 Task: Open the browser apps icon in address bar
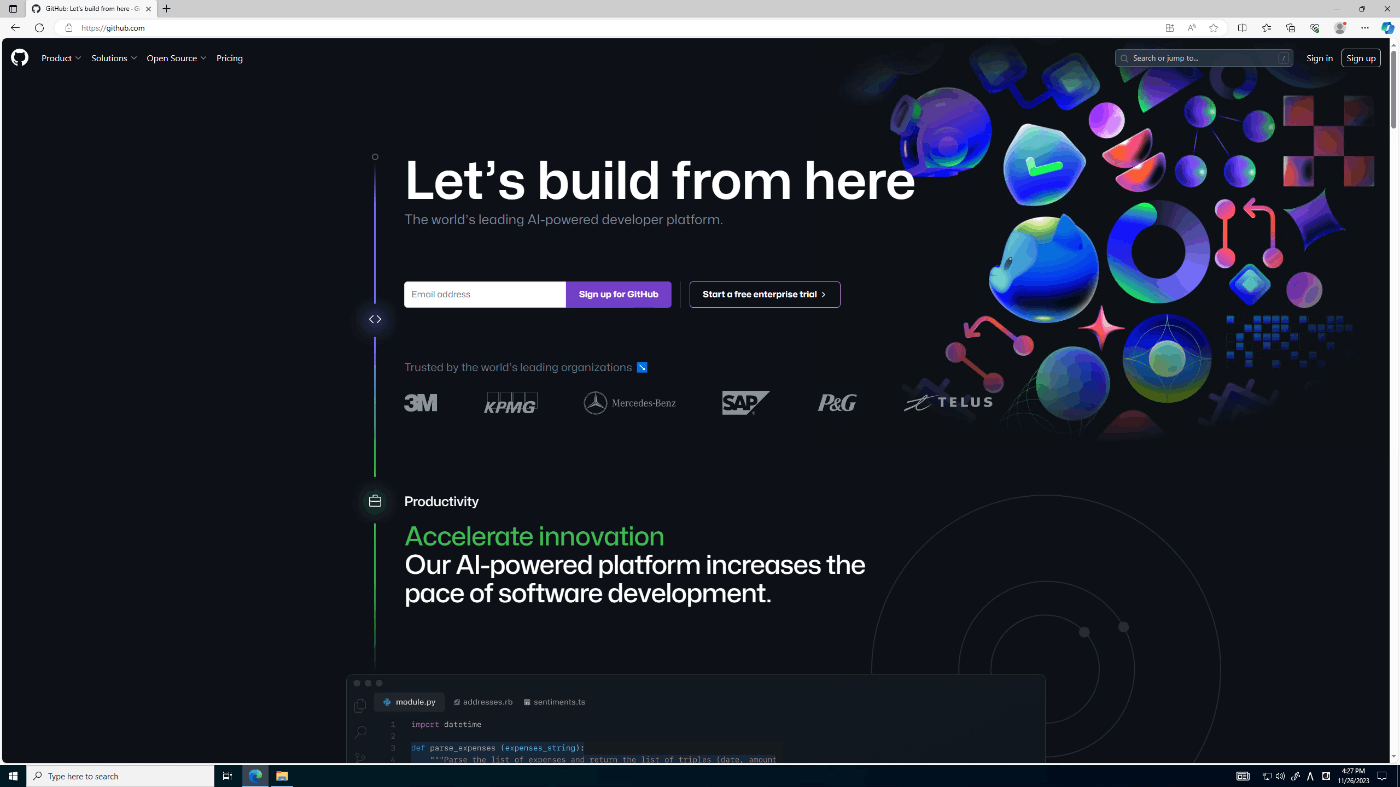tap(1170, 28)
